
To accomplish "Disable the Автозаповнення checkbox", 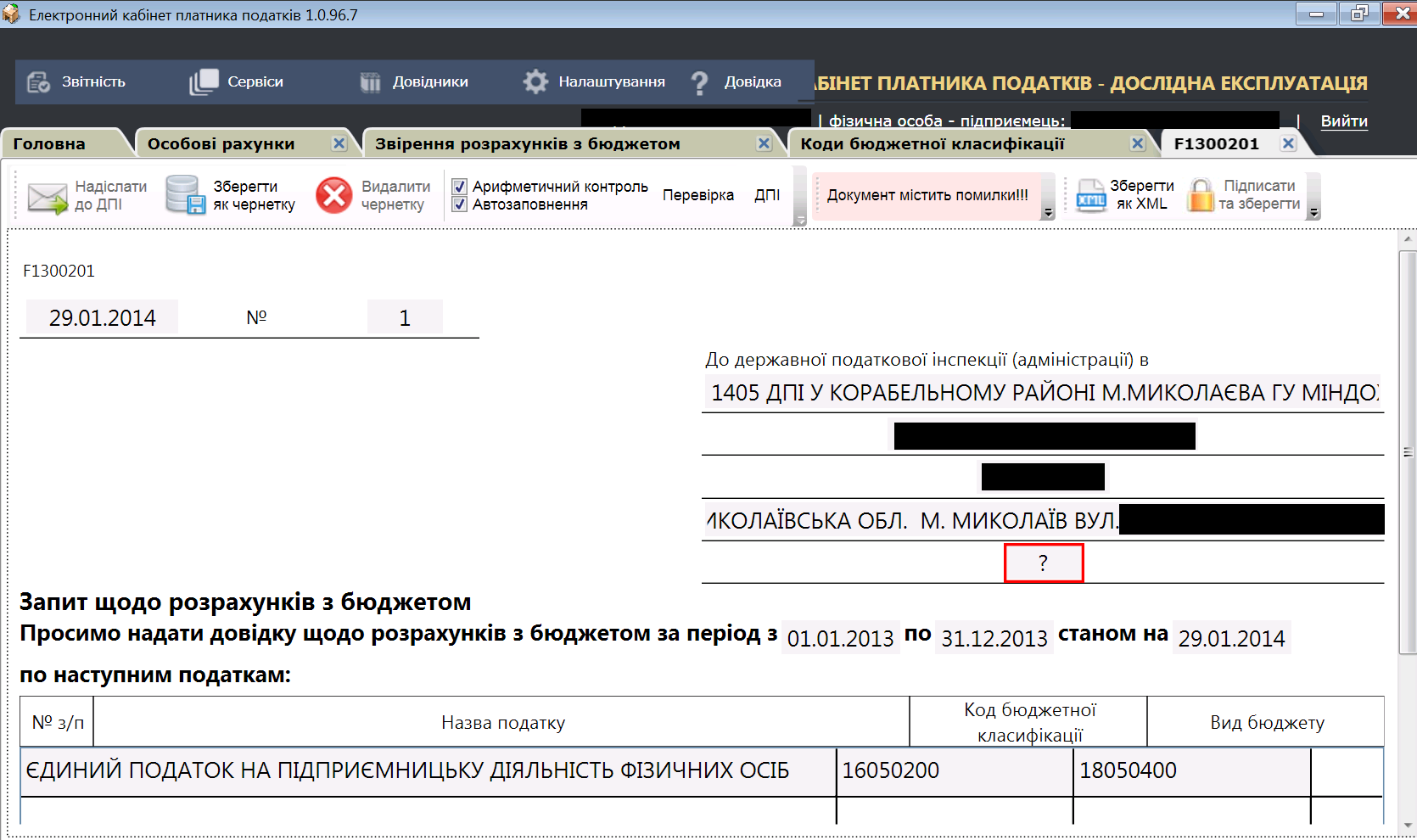I will click(460, 204).
